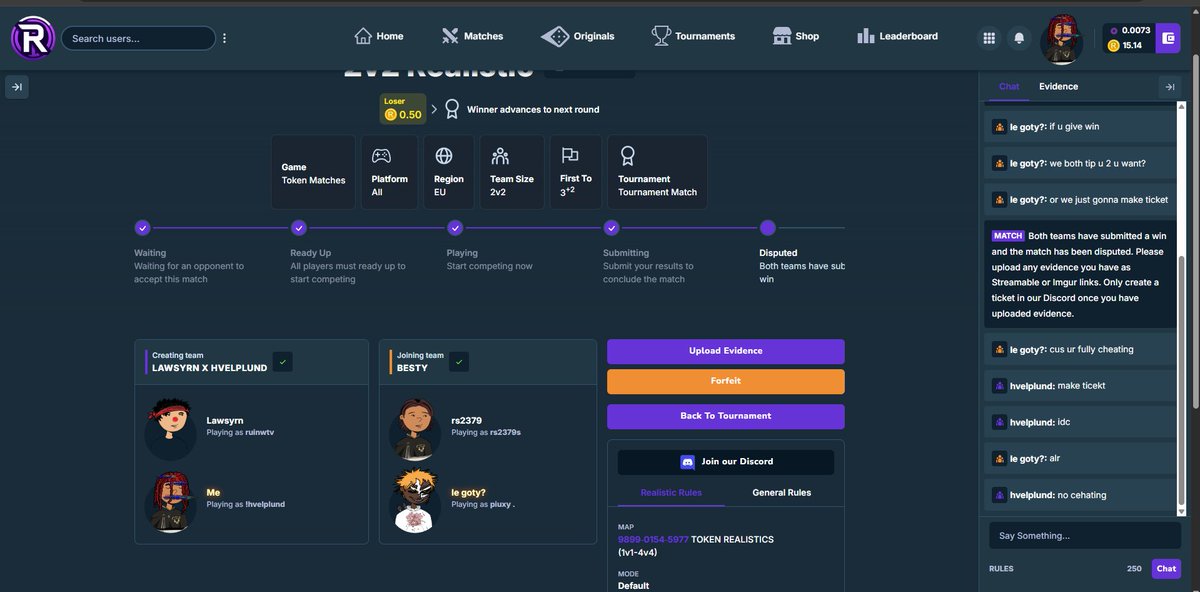Open the wallet icon button
This screenshot has height=592, width=1200.
(x=1167, y=38)
